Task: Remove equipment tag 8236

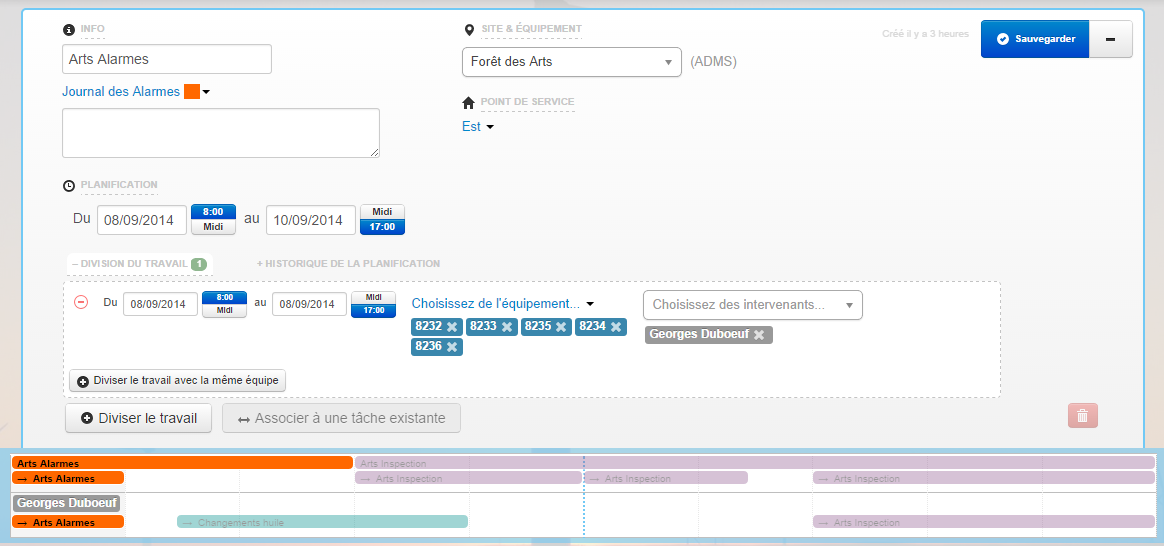Action: click(x=452, y=347)
